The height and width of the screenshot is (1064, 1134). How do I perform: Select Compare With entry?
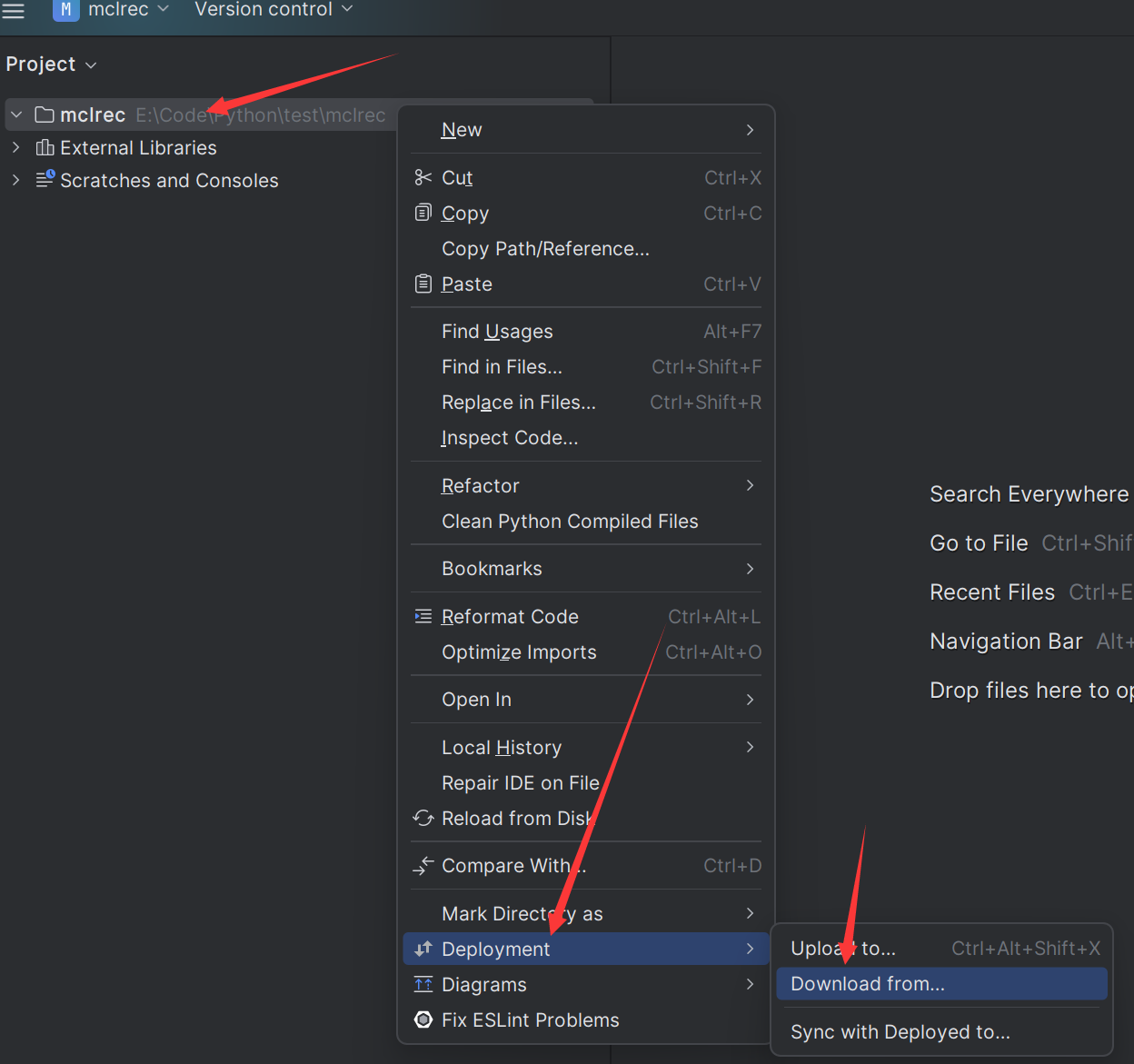(x=586, y=866)
